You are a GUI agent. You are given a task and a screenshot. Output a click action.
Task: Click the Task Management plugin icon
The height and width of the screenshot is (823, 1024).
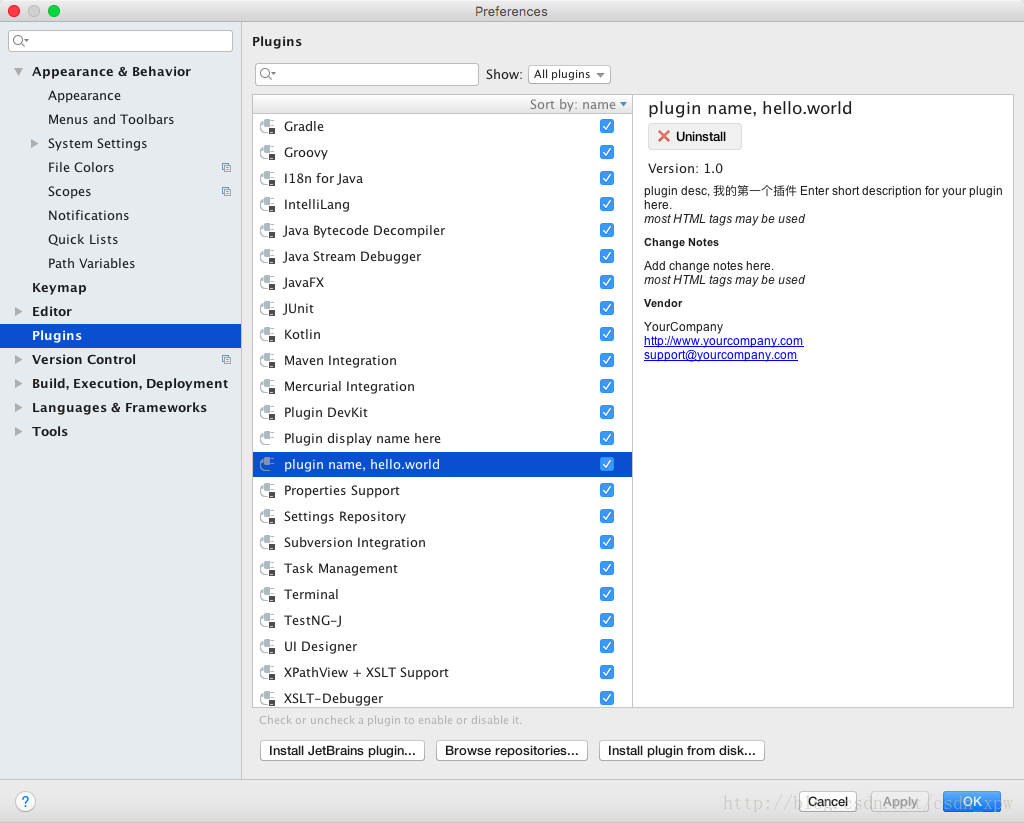(268, 569)
